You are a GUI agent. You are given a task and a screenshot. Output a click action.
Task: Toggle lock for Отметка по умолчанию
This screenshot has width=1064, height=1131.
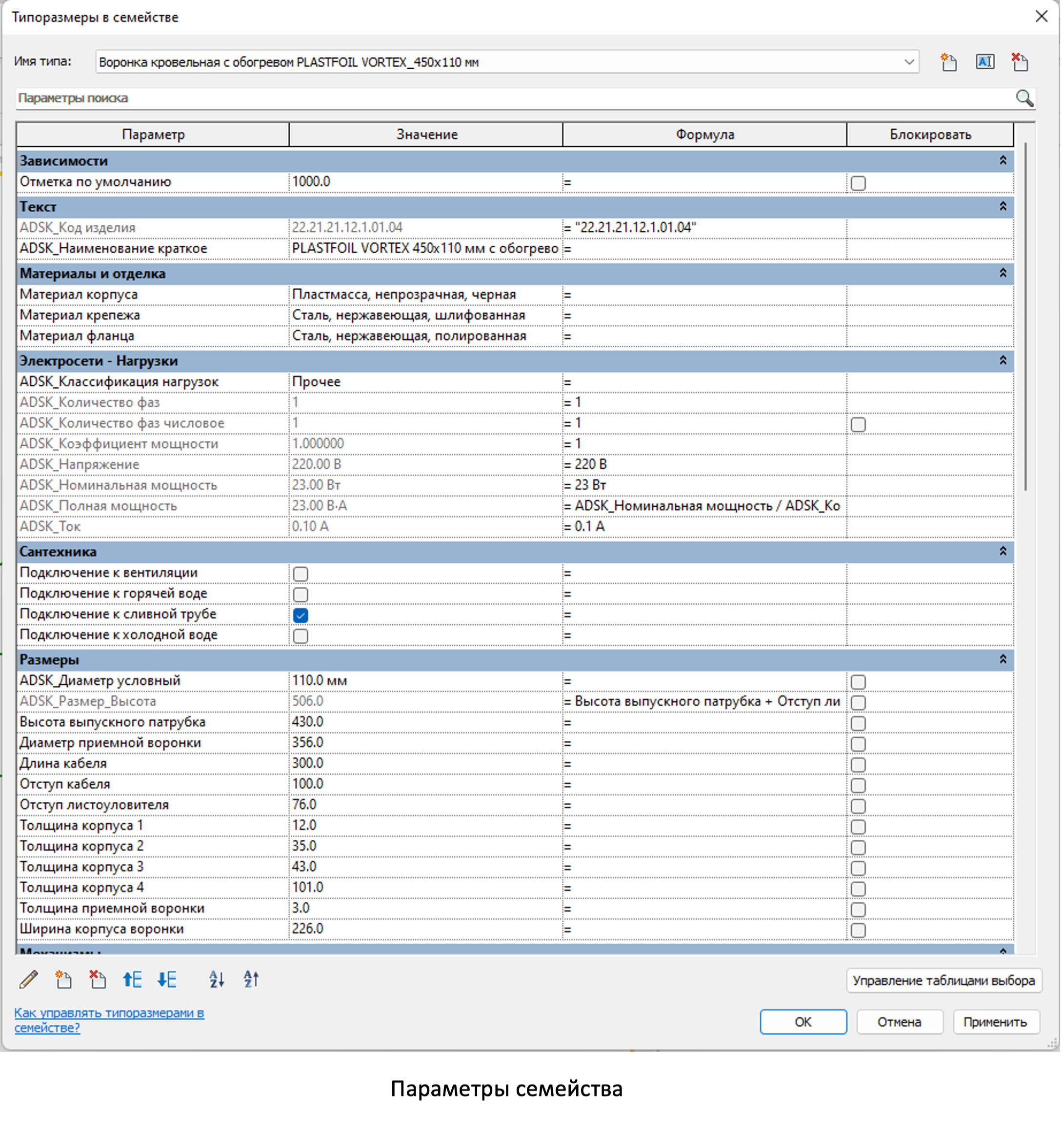(858, 183)
